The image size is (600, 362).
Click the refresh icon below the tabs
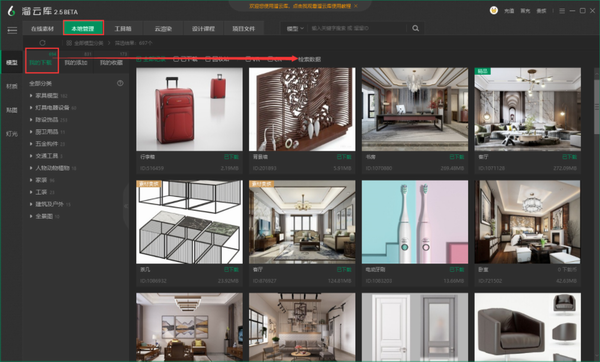(x=42, y=43)
